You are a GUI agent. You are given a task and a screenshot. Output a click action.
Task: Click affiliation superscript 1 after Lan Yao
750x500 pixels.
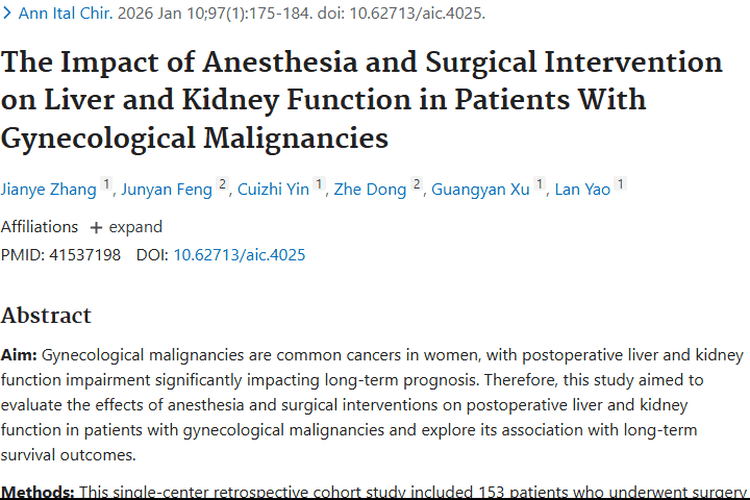[621, 185]
